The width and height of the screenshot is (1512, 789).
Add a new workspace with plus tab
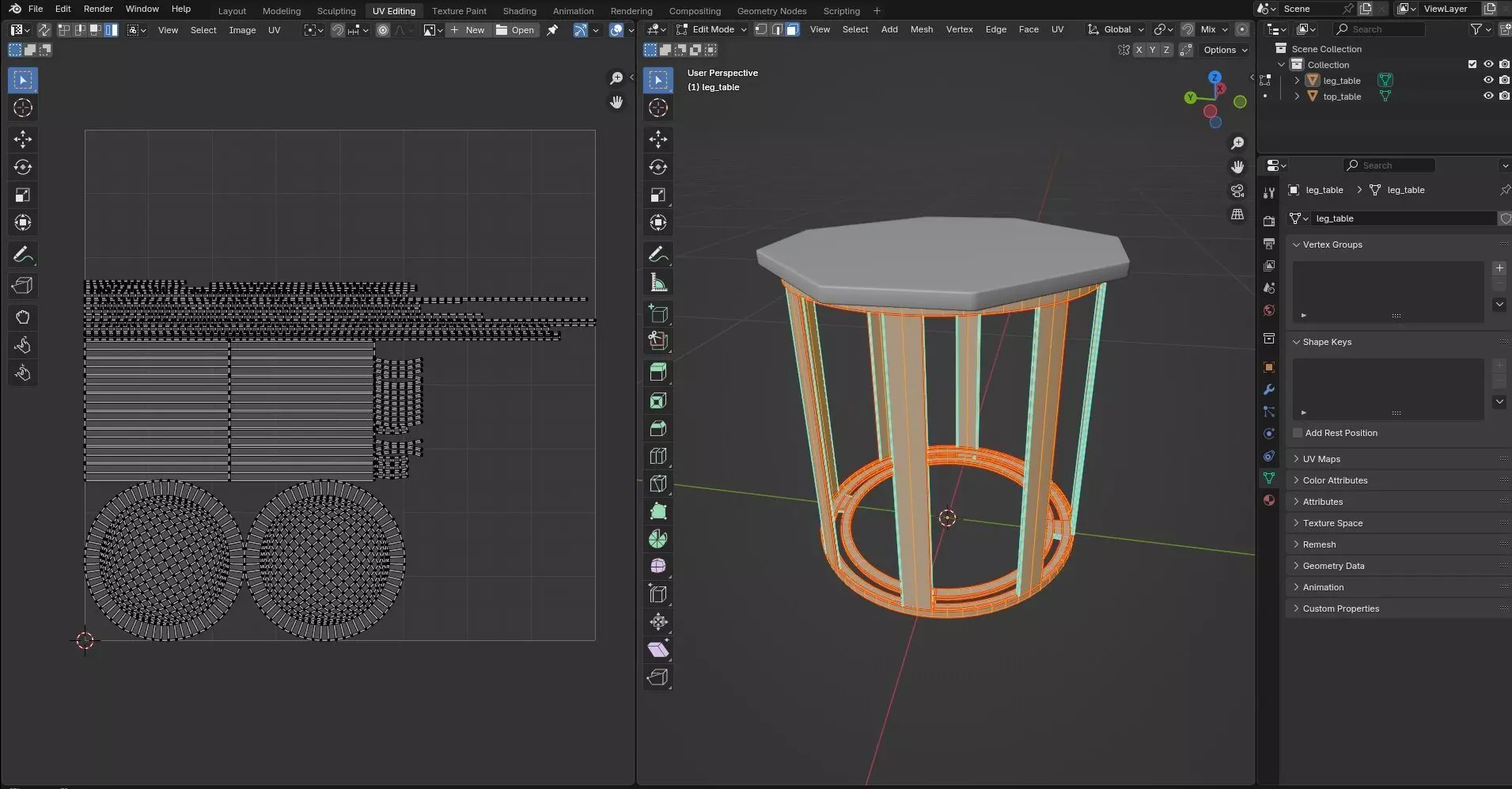[877, 11]
